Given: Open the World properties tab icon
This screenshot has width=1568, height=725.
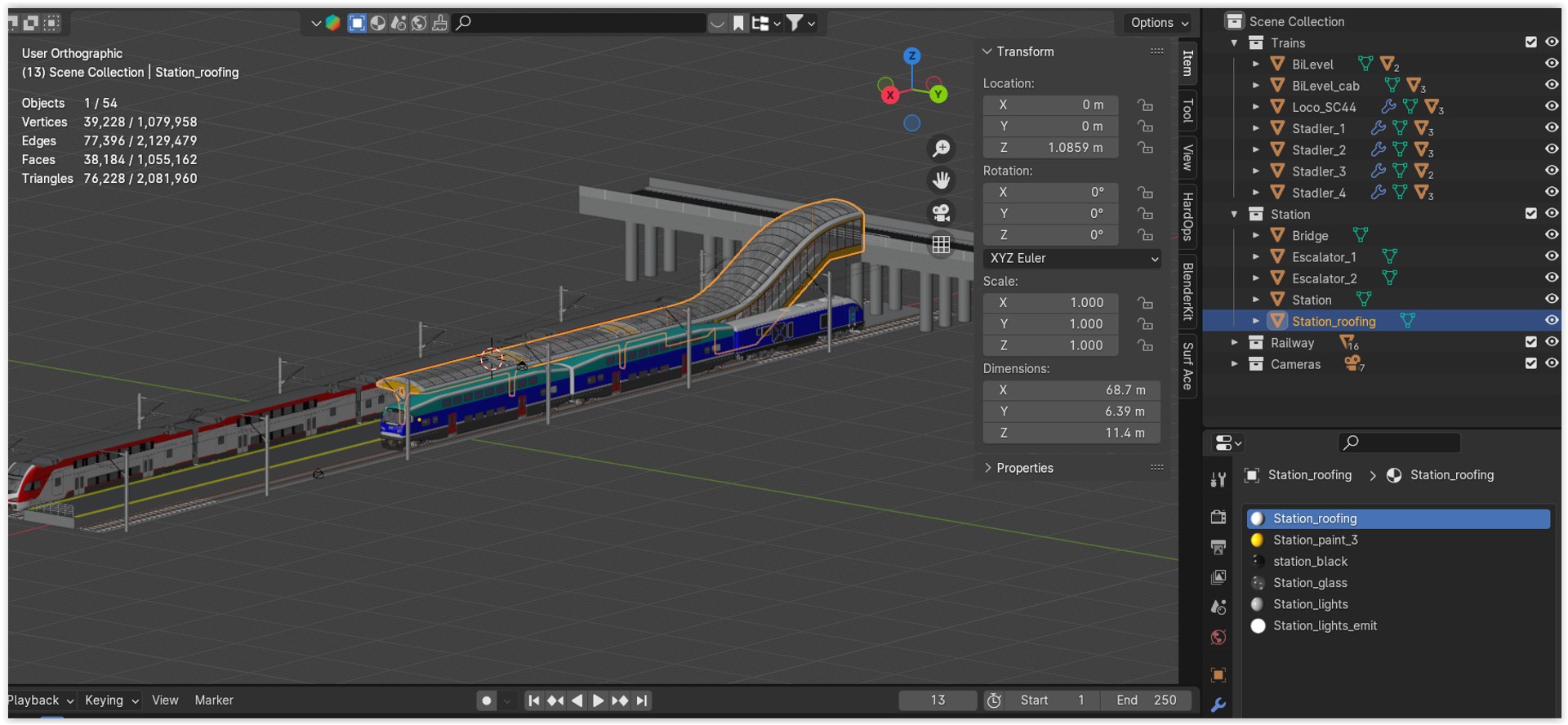Looking at the screenshot, I should tap(1218, 638).
